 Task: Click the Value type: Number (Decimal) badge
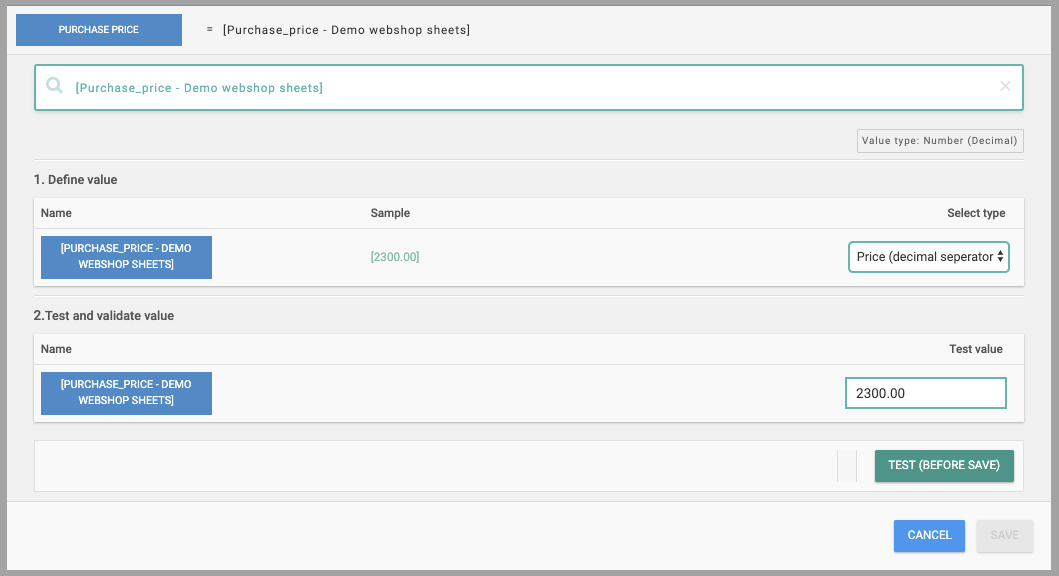pyautogui.click(x=939, y=140)
